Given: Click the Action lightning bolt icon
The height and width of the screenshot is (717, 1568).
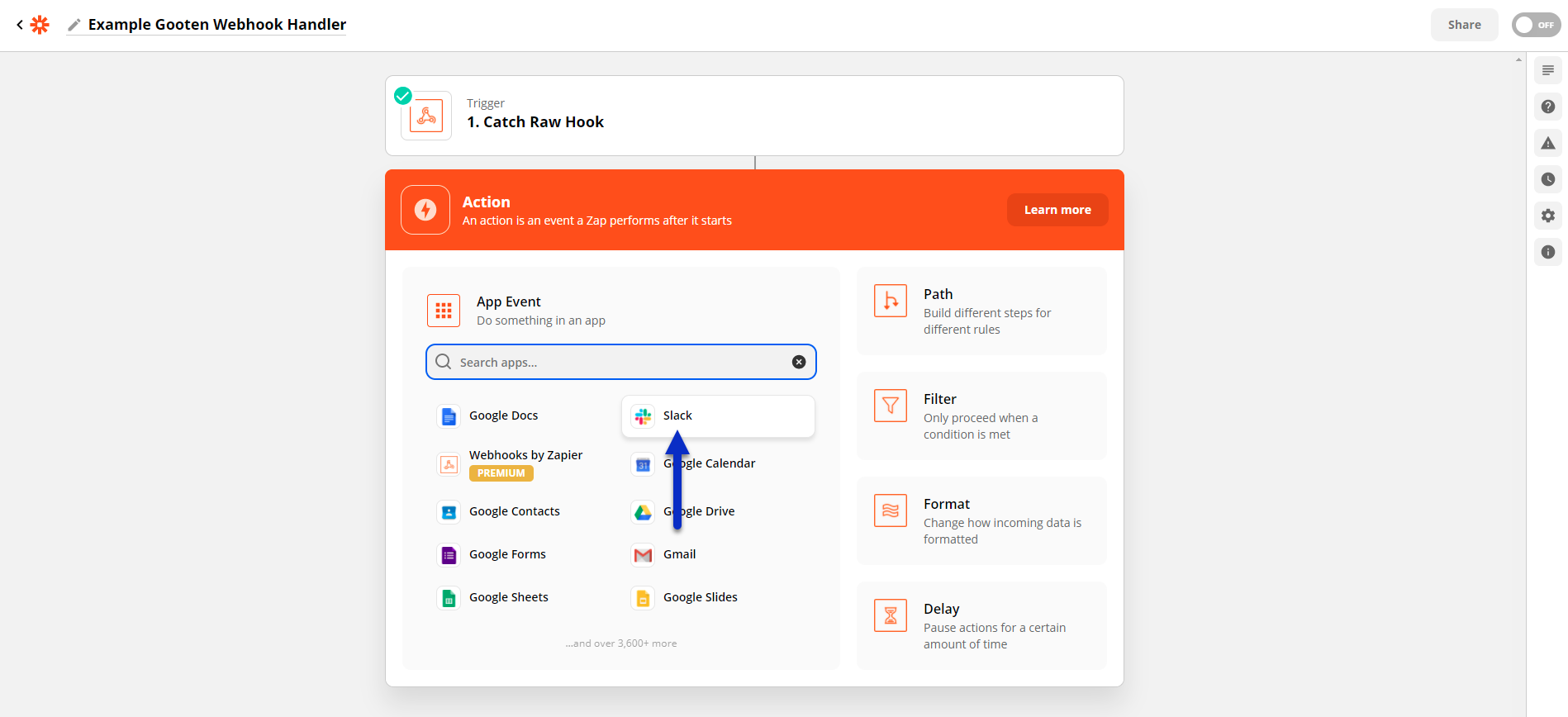Looking at the screenshot, I should pyautogui.click(x=425, y=210).
